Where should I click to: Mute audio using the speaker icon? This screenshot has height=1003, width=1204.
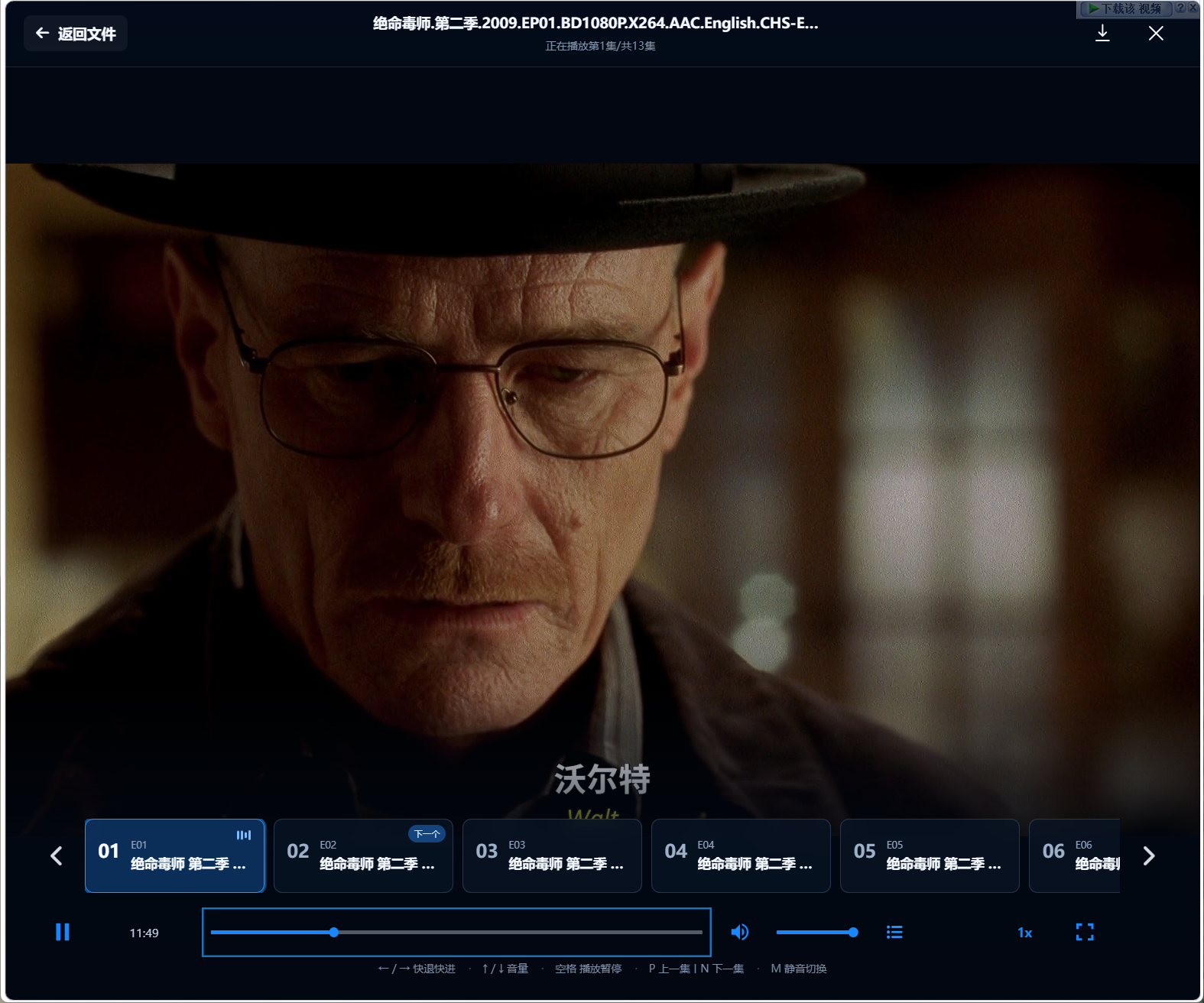point(739,932)
